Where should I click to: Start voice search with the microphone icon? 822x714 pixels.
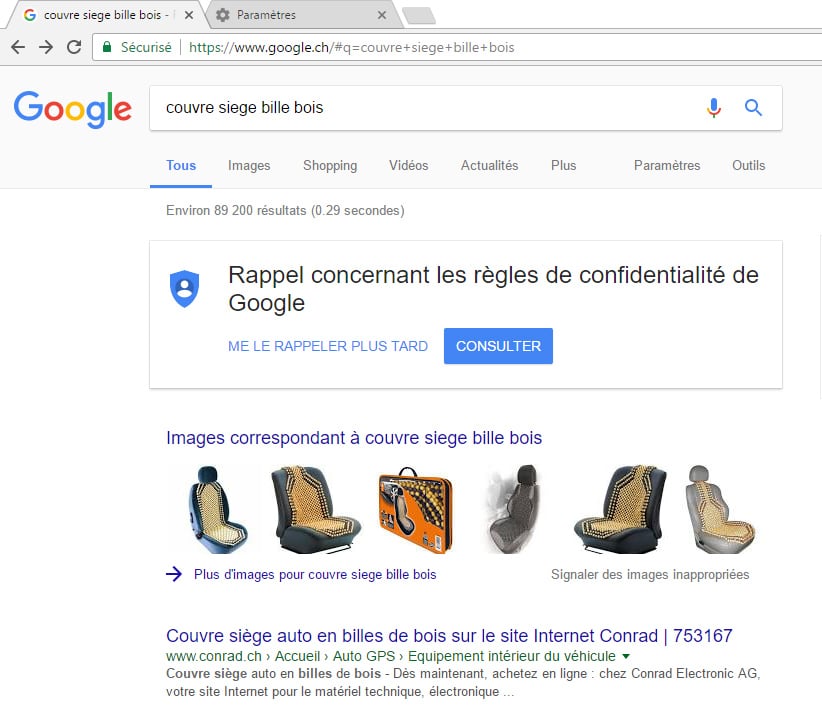(713, 108)
